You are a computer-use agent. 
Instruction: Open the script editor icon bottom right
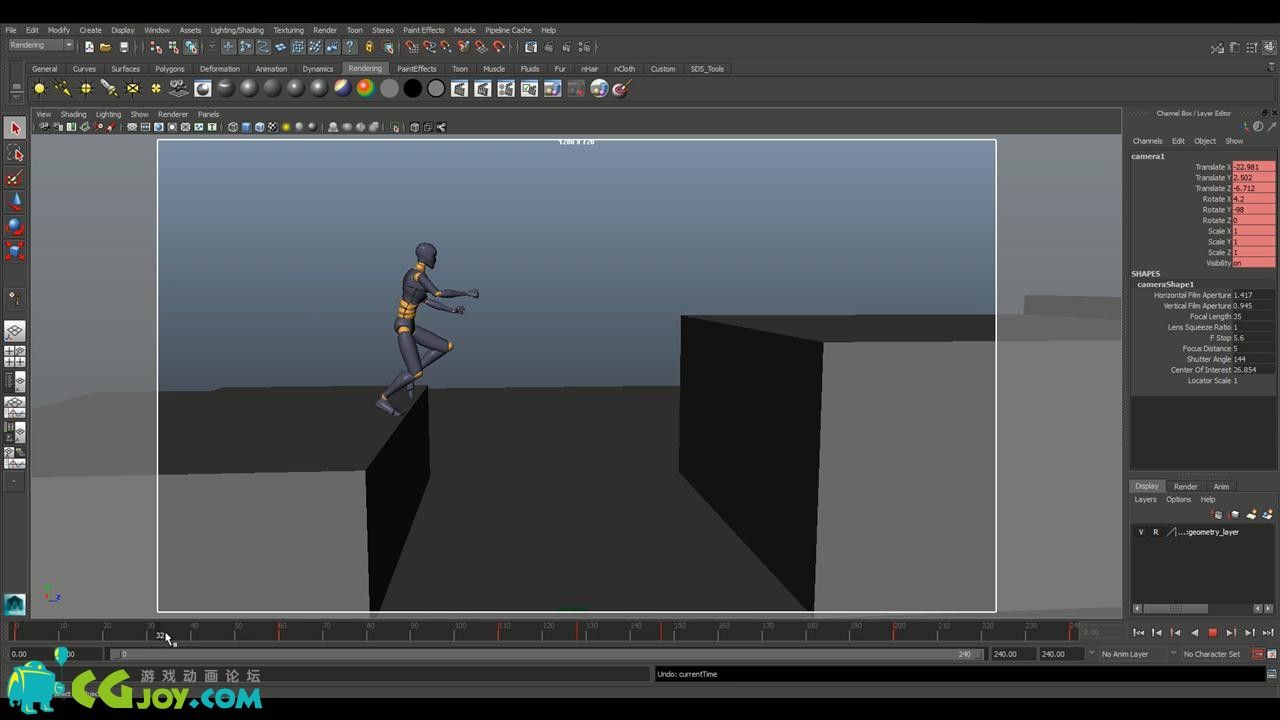(x=1271, y=674)
